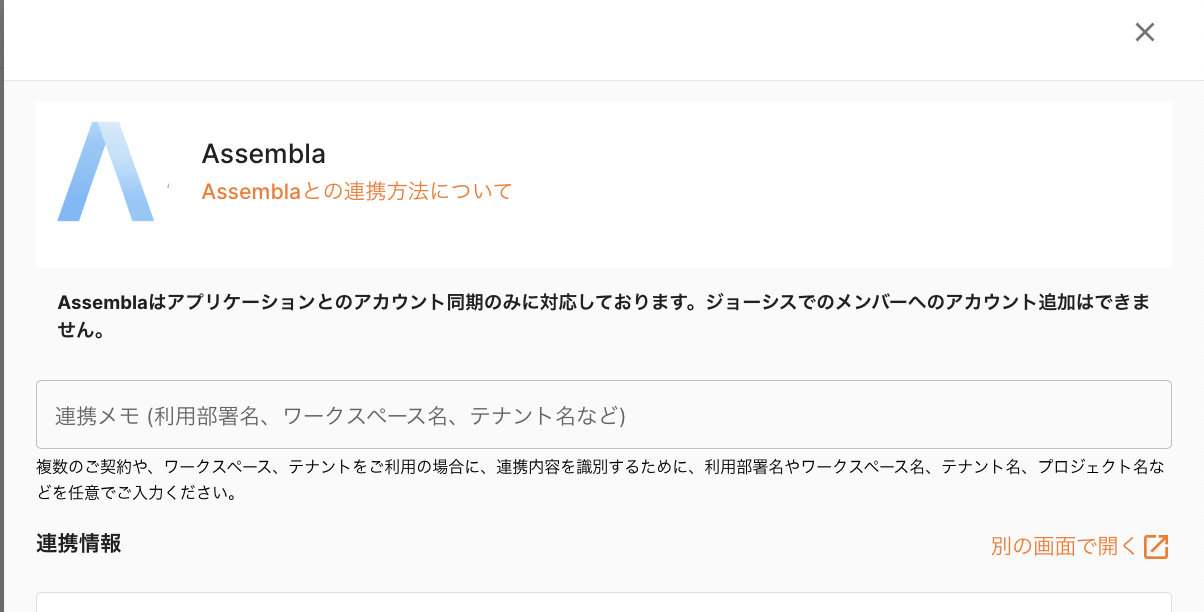
Task: Click the notice's last line ending せん。
Action: coord(82,331)
